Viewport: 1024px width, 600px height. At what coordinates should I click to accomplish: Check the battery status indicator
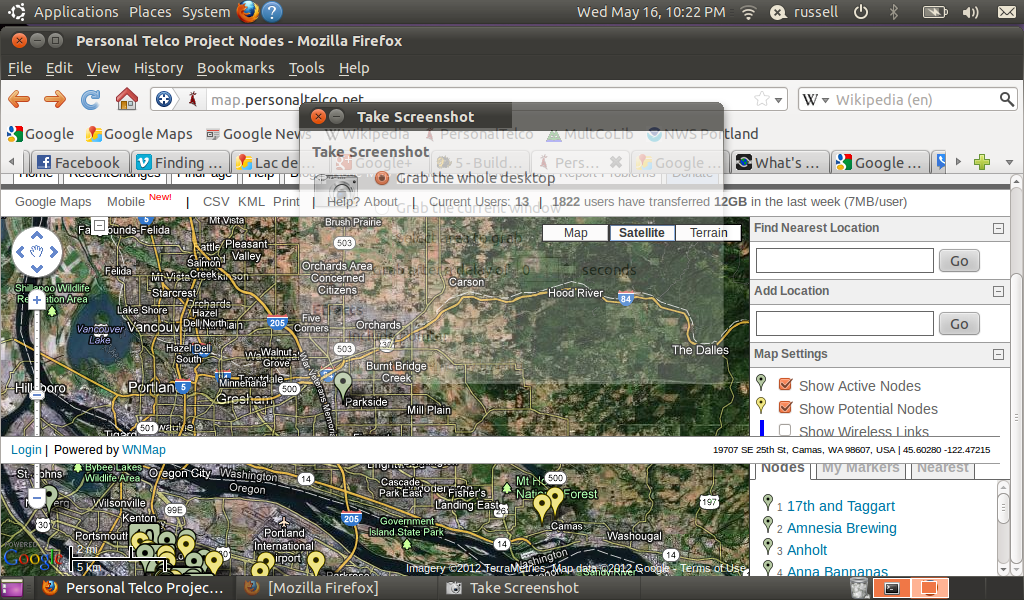pos(935,12)
